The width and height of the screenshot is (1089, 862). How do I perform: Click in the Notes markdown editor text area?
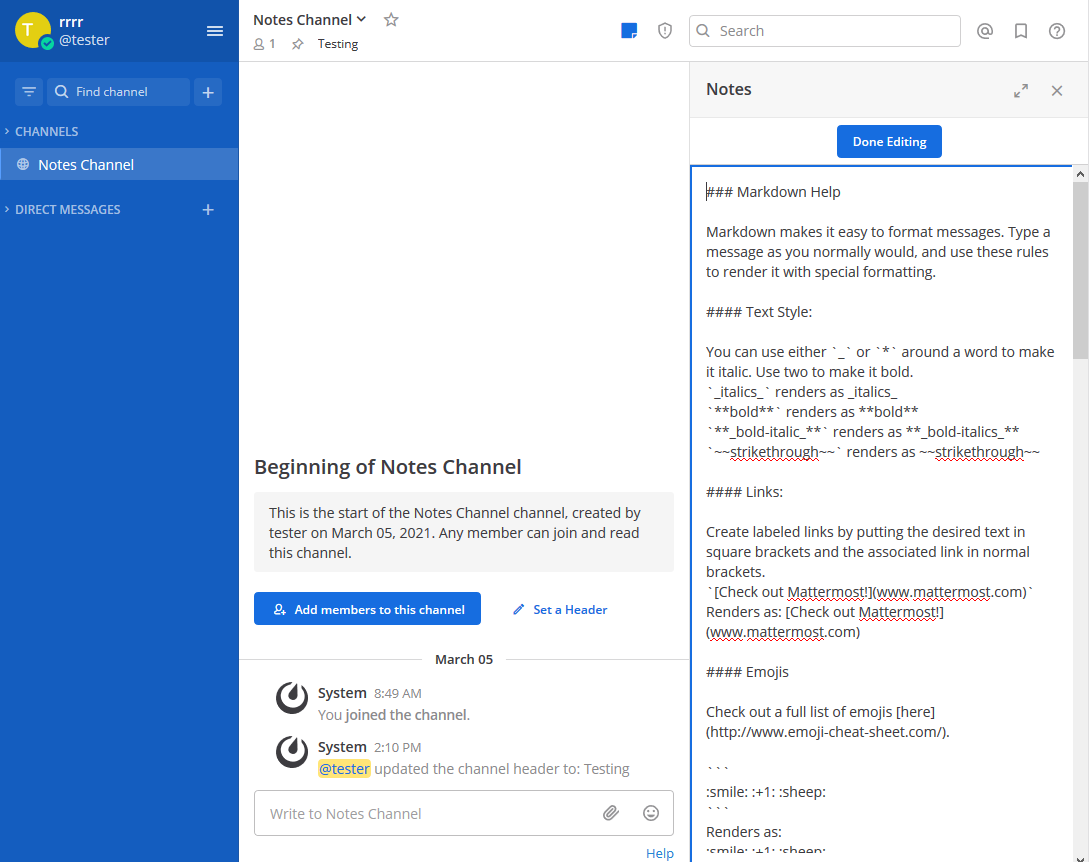(882, 514)
